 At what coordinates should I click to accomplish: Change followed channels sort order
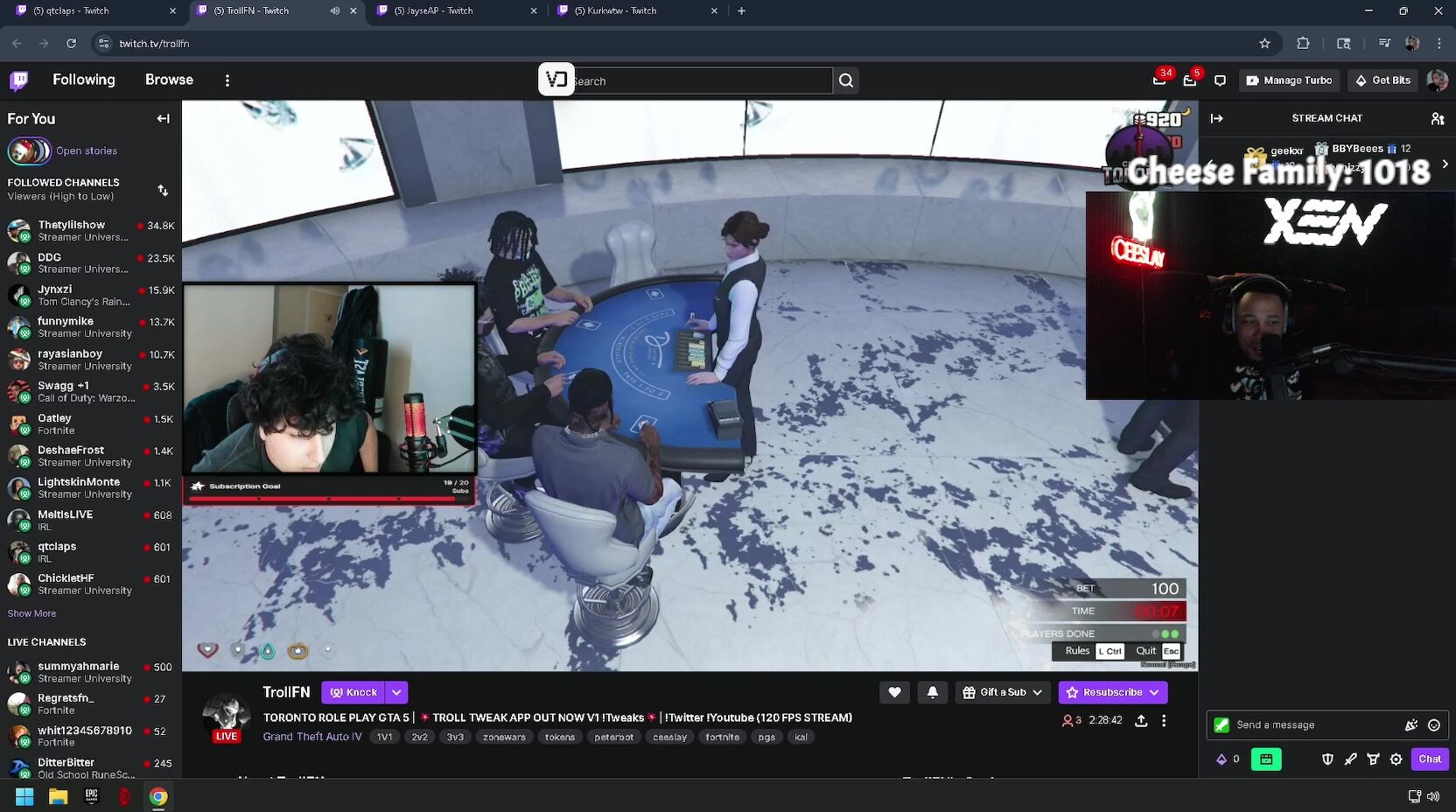(x=163, y=190)
